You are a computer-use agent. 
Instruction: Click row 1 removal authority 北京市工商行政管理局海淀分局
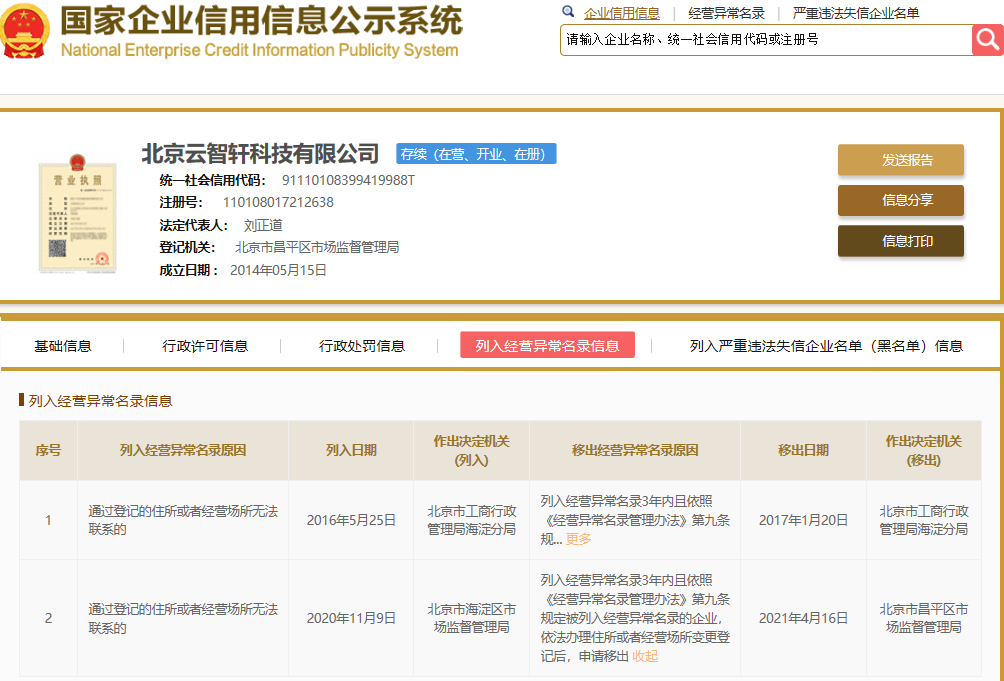click(x=923, y=520)
